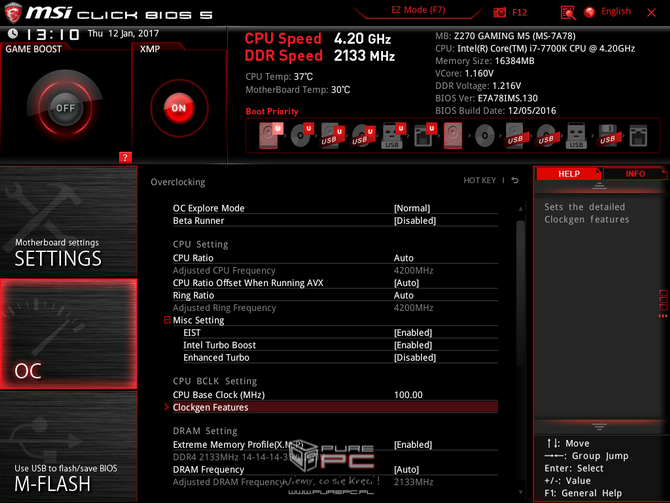The height and width of the screenshot is (503, 670).
Task: Click the screenshot camera icon beside F12
Action: point(500,12)
